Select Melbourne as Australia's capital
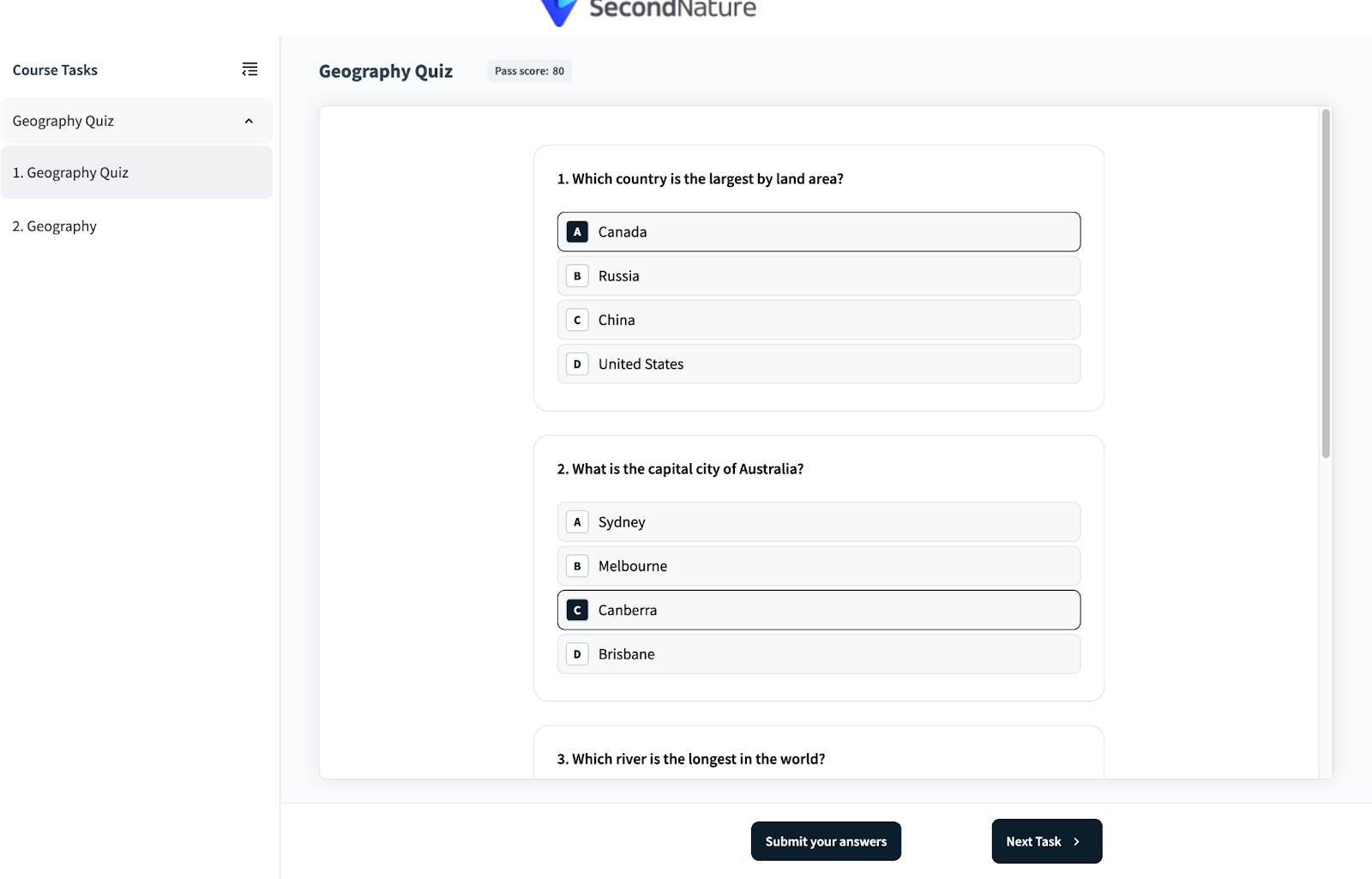 pos(818,566)
